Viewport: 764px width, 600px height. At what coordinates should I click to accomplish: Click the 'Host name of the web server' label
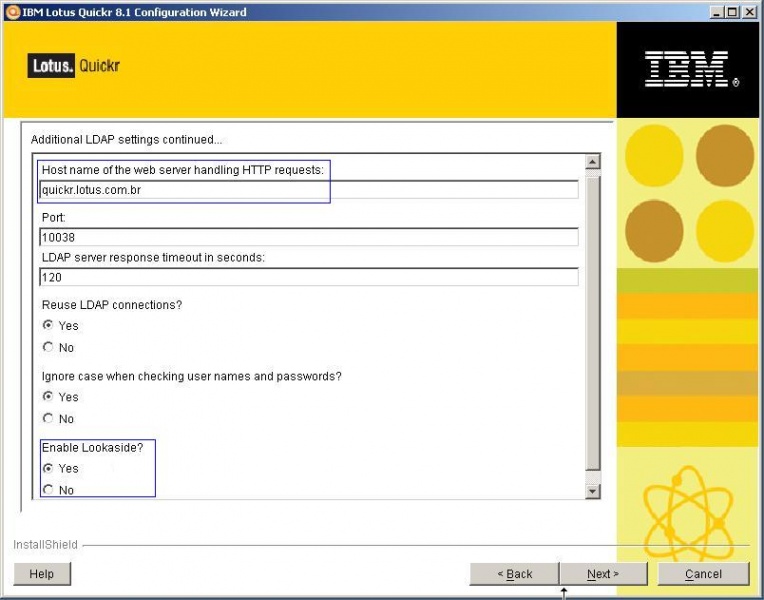click(x=183, y=170)
